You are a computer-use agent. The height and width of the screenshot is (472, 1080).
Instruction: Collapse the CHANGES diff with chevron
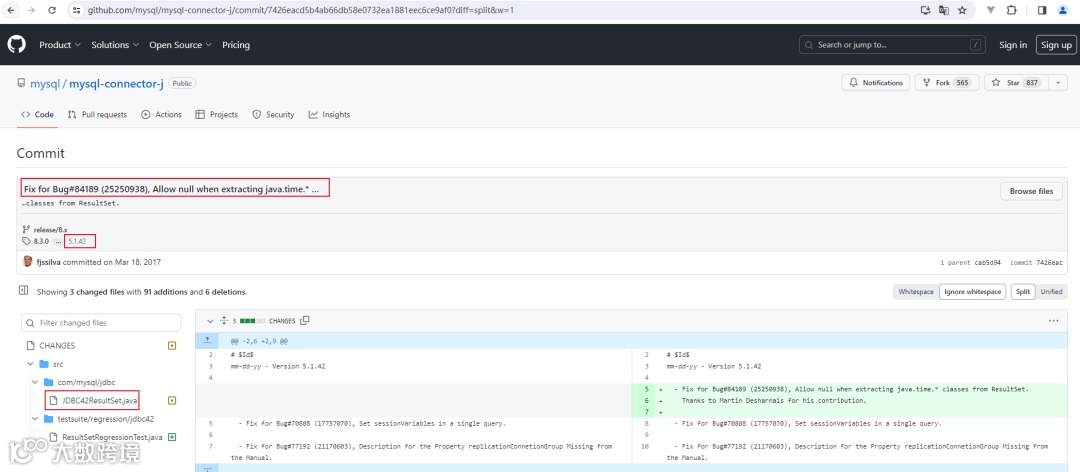210,320
